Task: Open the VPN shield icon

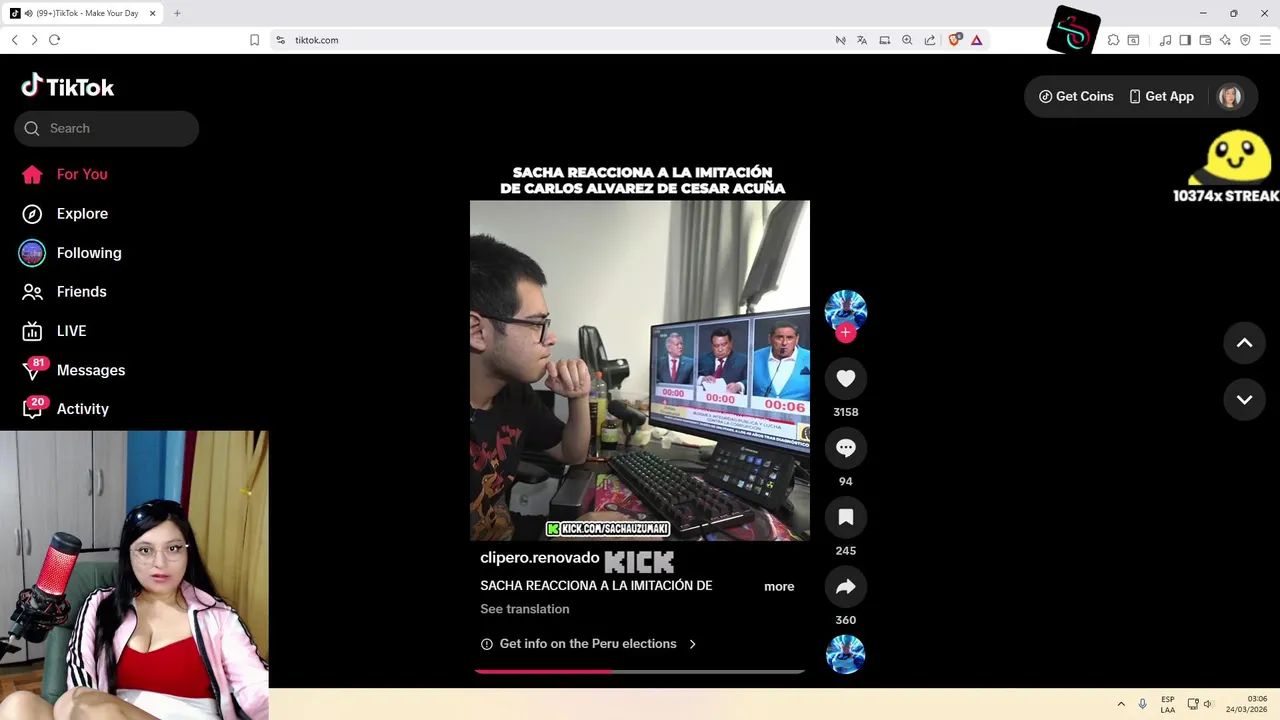Action: click(x=1245, y=40)
